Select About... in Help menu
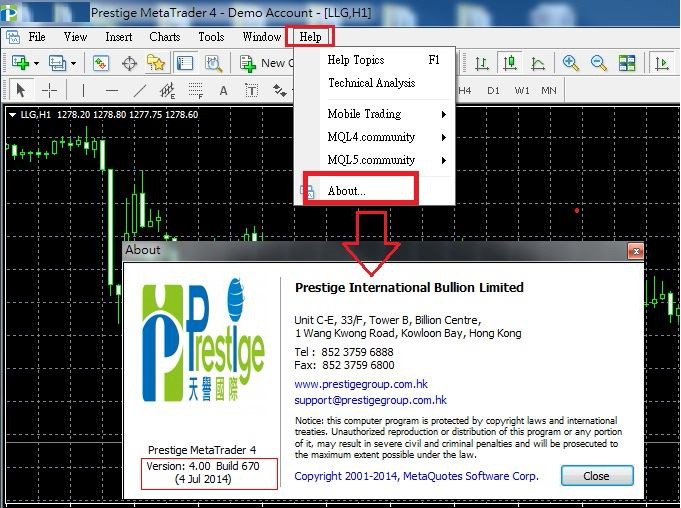The height and width of the screenshot is (508, 681). [375, 191]
